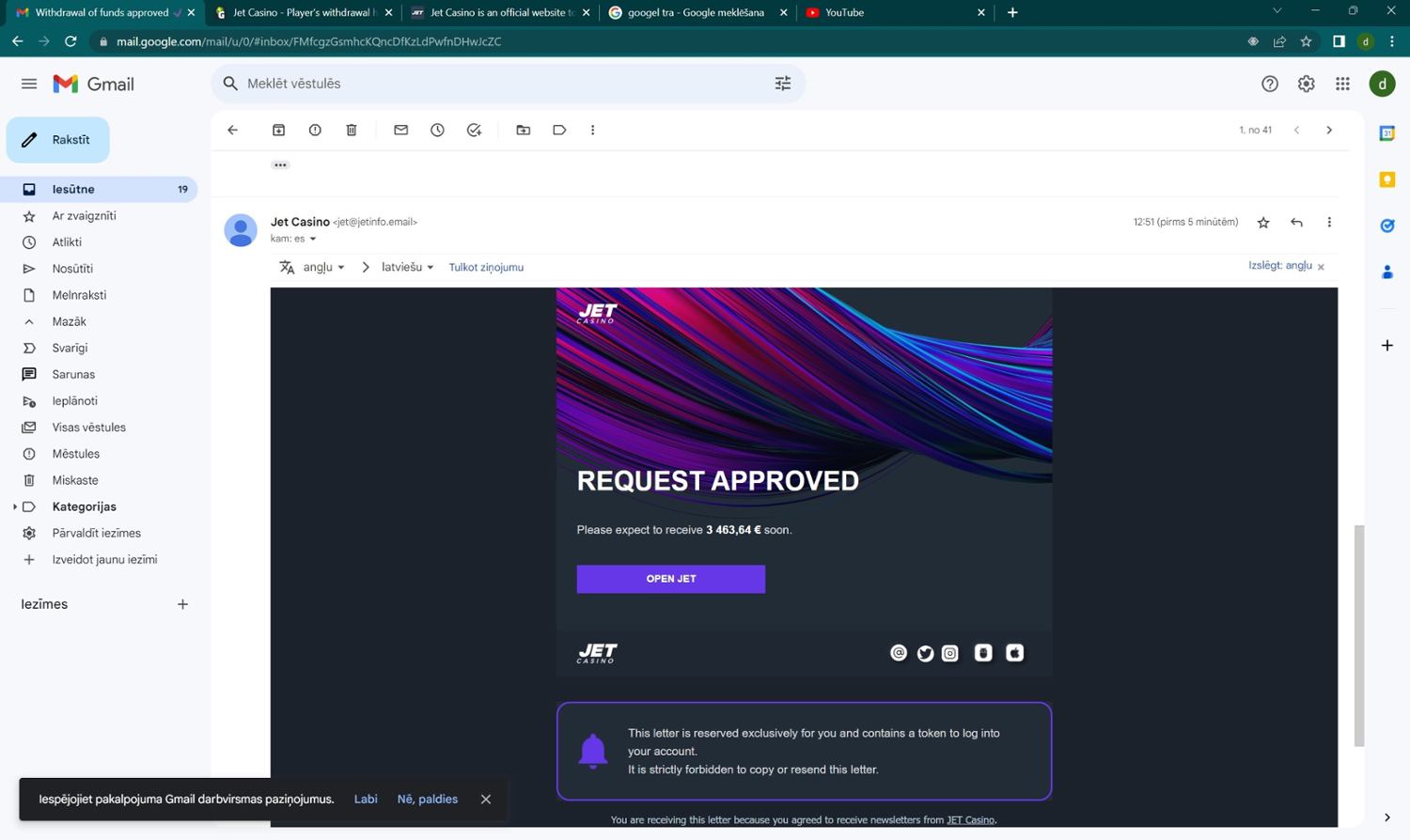1410x840 pixels.
Task: Click the Archive icon in email toolbar
Action: (279, 131)
